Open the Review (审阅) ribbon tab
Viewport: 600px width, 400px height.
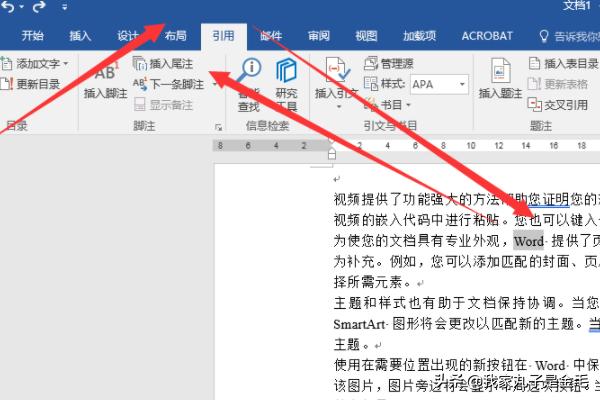pos(318,36)
